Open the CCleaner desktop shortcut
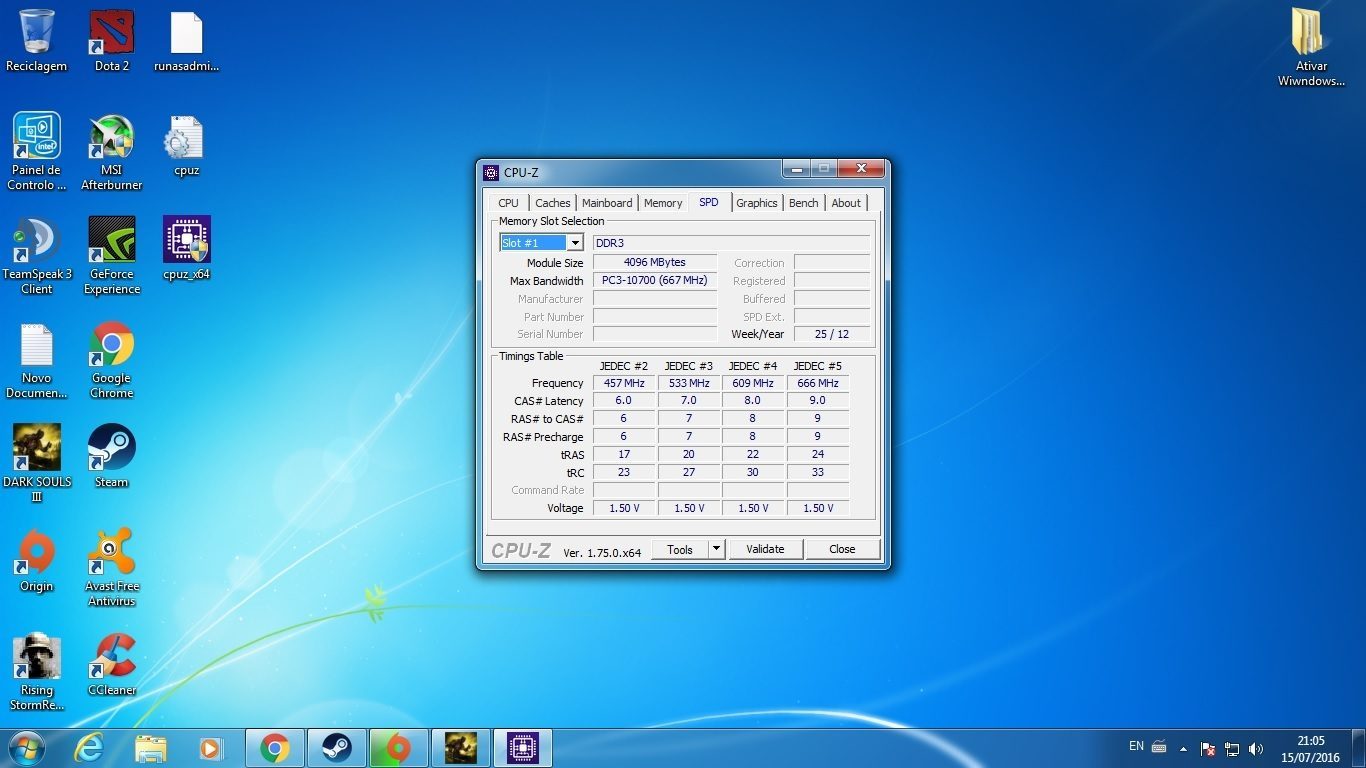The width and height of the screenshot is (1366, 768). pyautogui.click(x=112, y=664)
